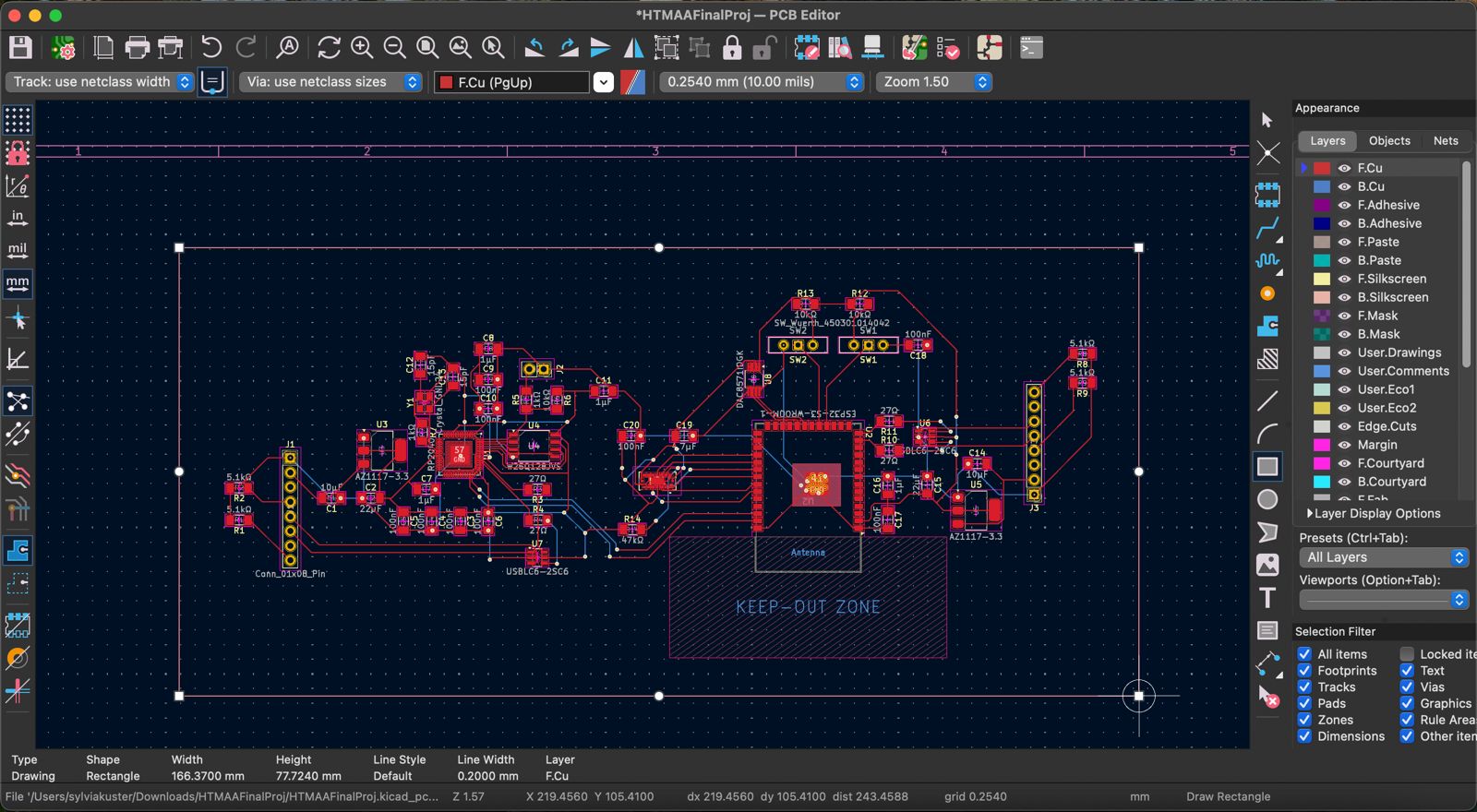Select the Route Tracks tool
This screenshot has width=1477, height=812.
coord(1267,228)
